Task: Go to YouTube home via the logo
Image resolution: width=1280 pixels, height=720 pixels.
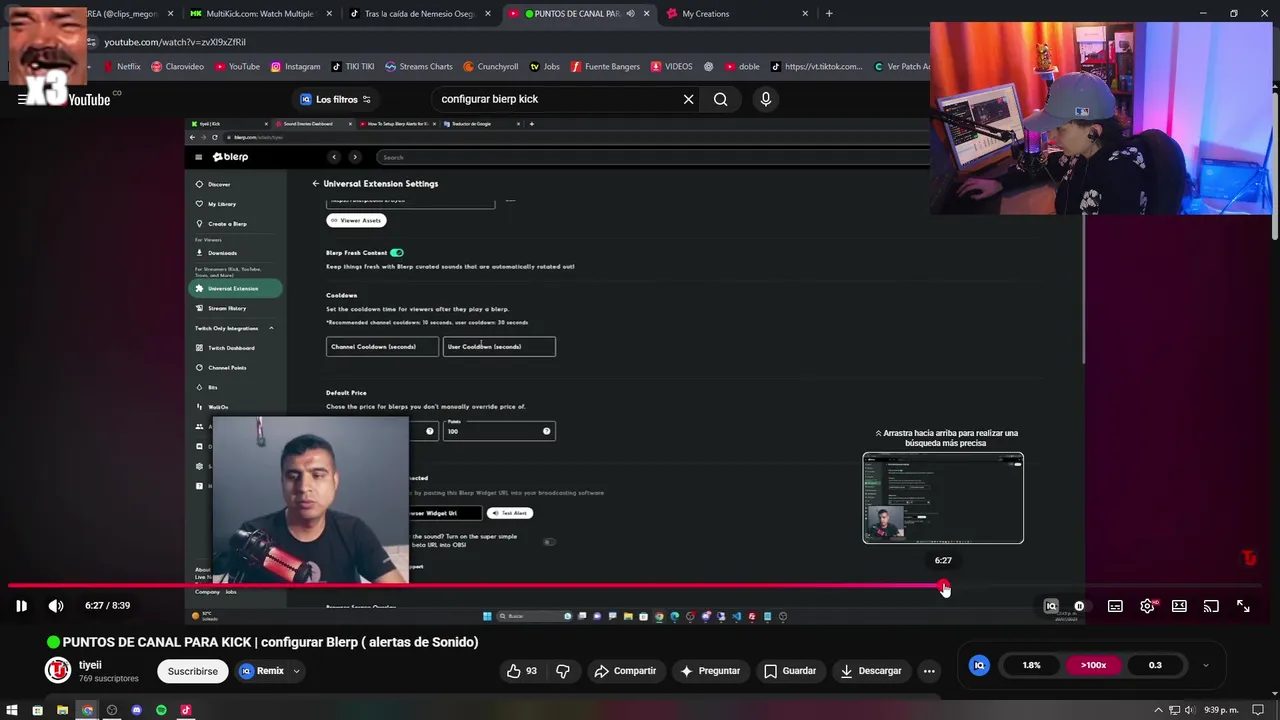Action: click(x=88, y=99)
